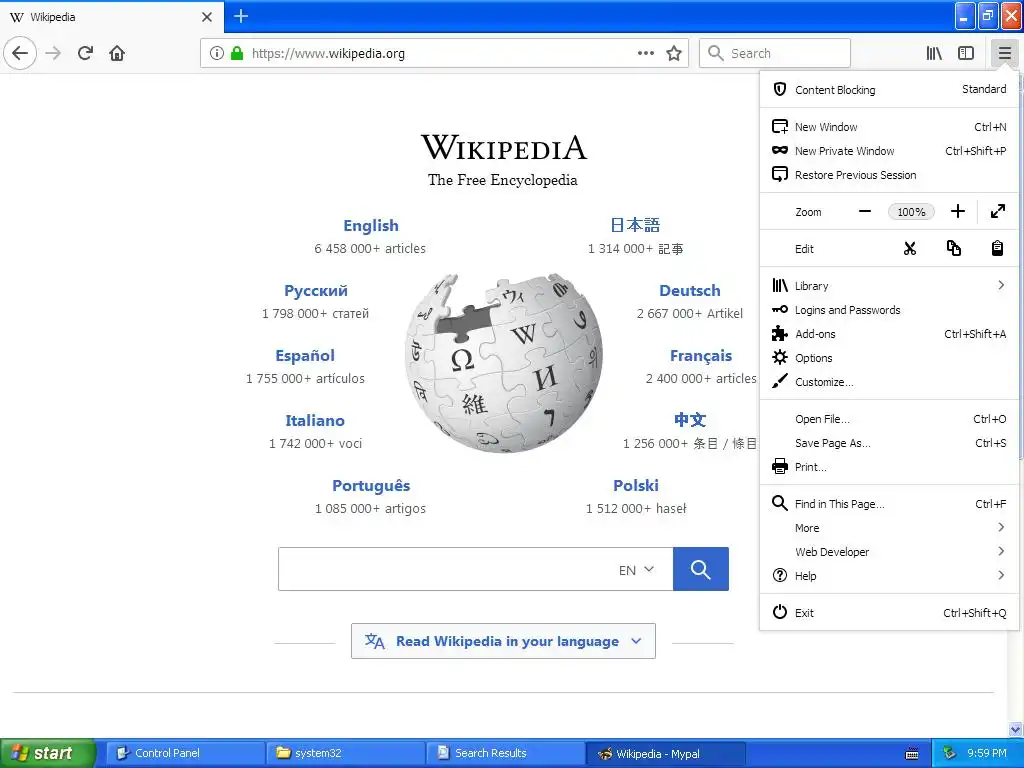Expand the More submenu
The image size is (1024, 768).
889,528
